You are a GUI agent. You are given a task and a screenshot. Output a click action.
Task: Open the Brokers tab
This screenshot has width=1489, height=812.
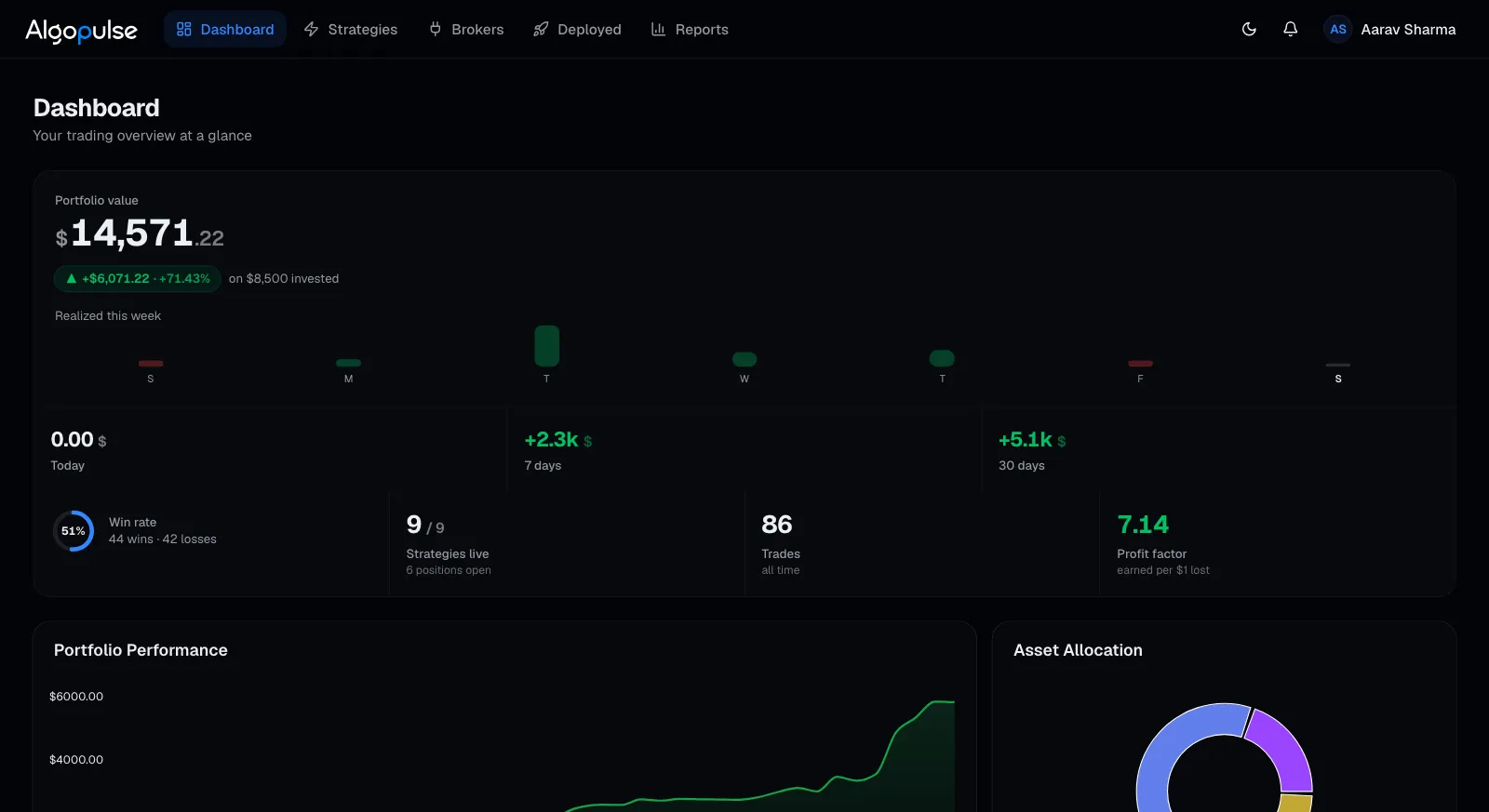[x=466, y=29]
